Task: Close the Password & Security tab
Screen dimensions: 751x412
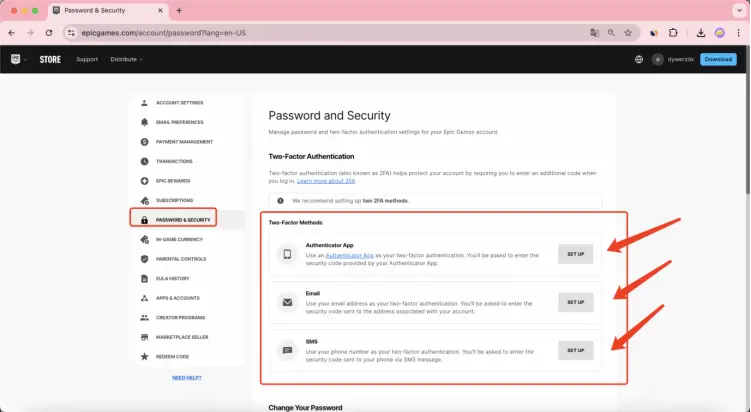Action: tap(160, 10)
